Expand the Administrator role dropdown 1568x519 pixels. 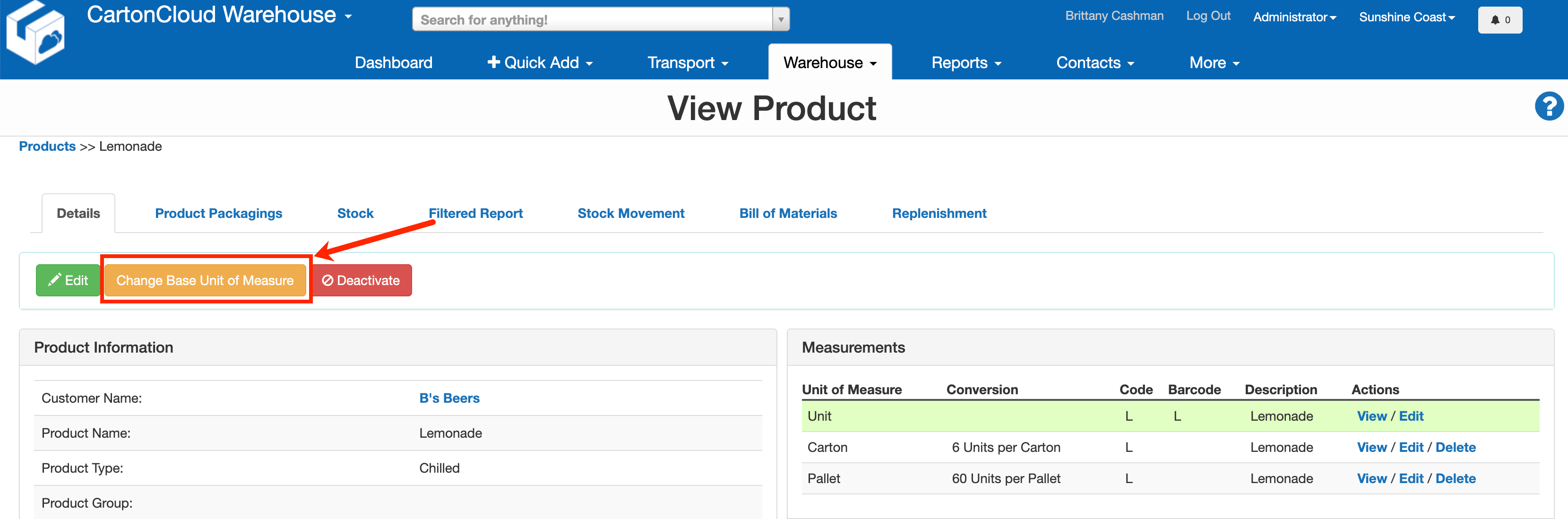[1294, 17]
